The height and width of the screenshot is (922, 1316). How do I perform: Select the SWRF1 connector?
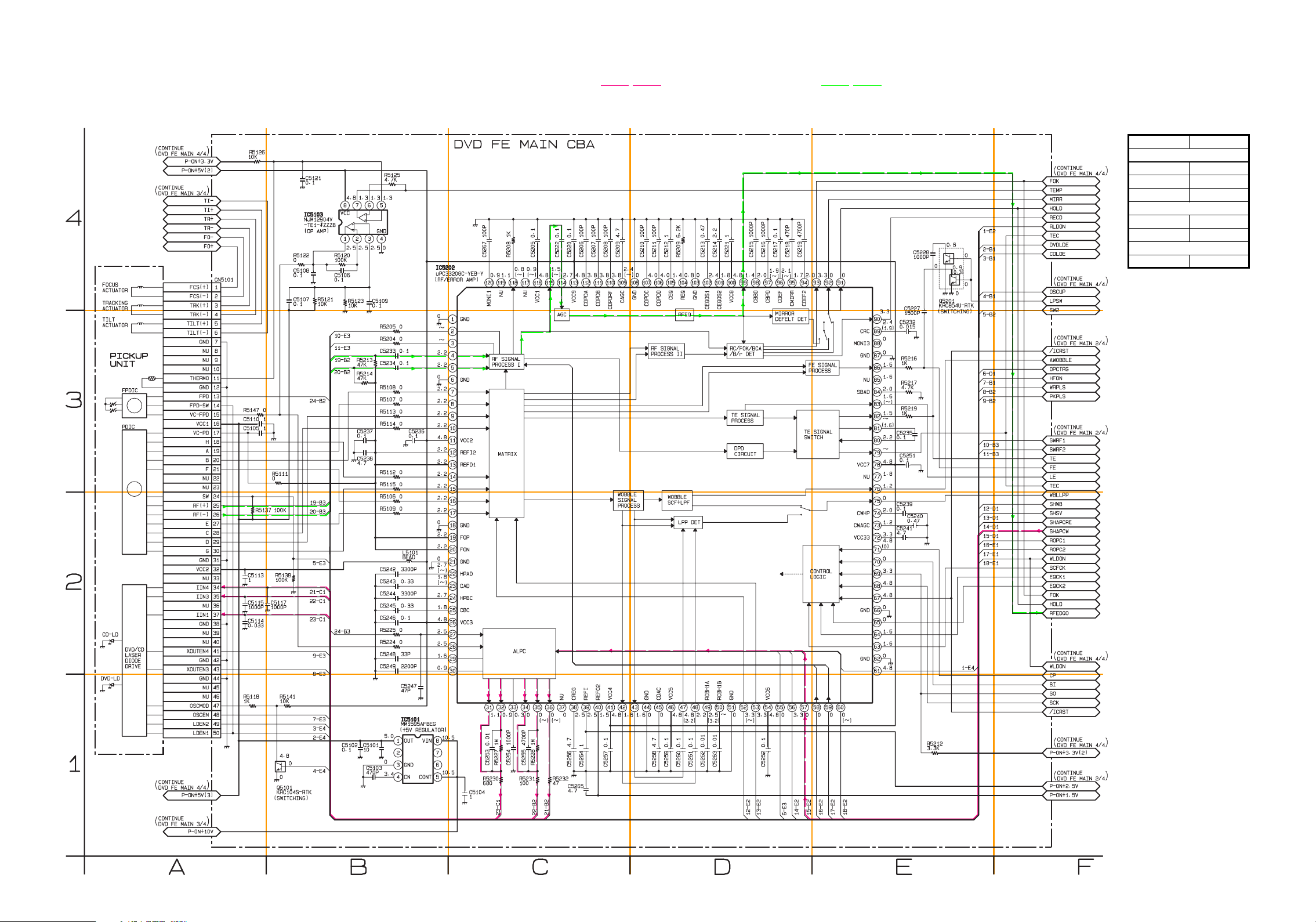coord(1072,440)
